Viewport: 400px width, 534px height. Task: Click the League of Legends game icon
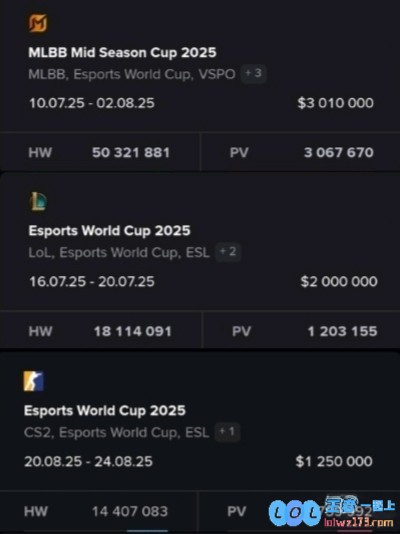click(38, 201)
